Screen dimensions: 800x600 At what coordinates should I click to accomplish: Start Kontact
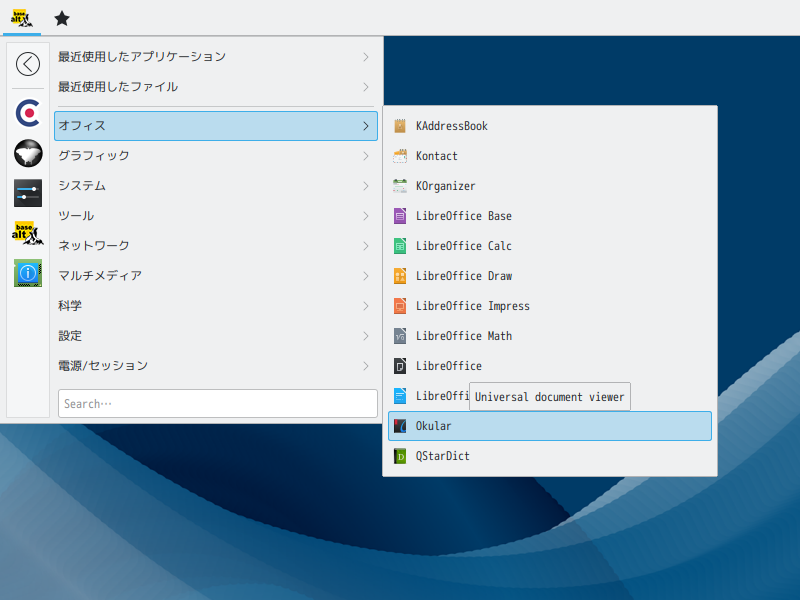(x=435, y=156)
